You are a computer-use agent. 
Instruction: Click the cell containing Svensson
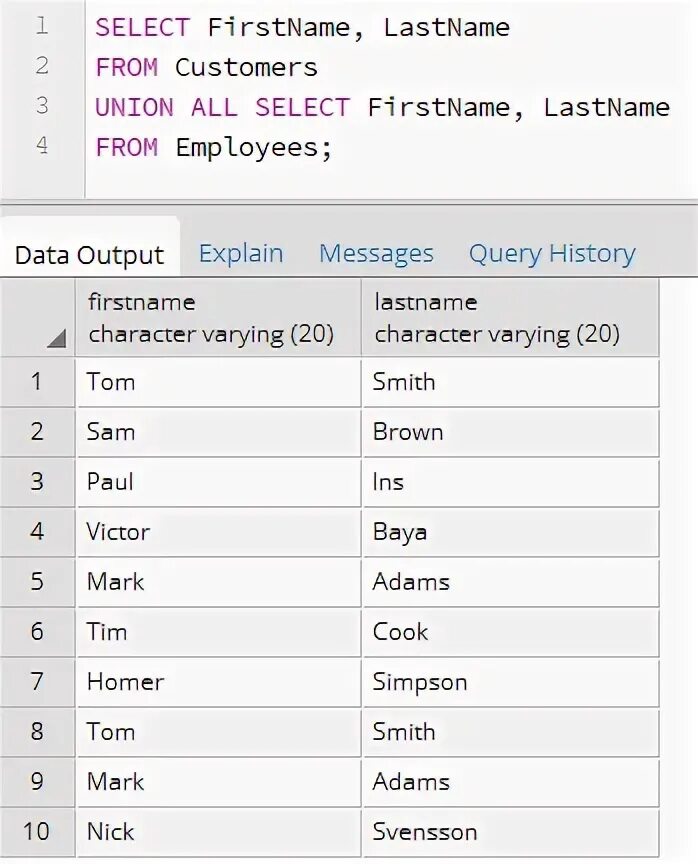(x=511, y=831)
